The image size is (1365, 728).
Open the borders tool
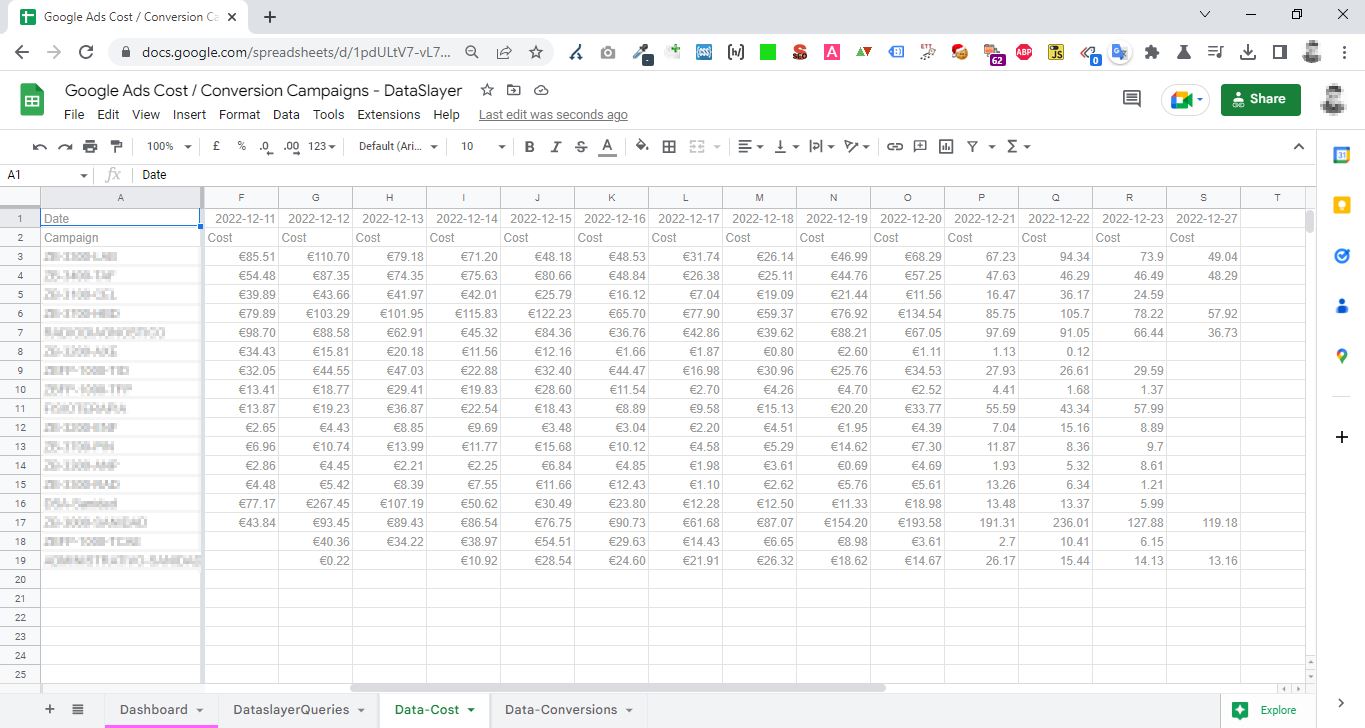point(669,146)
